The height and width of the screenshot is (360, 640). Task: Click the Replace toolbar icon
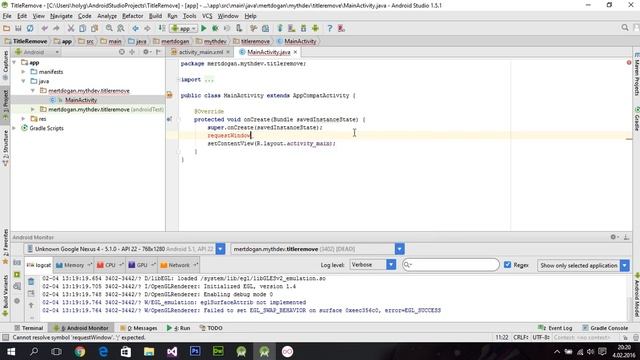[121, 28]
